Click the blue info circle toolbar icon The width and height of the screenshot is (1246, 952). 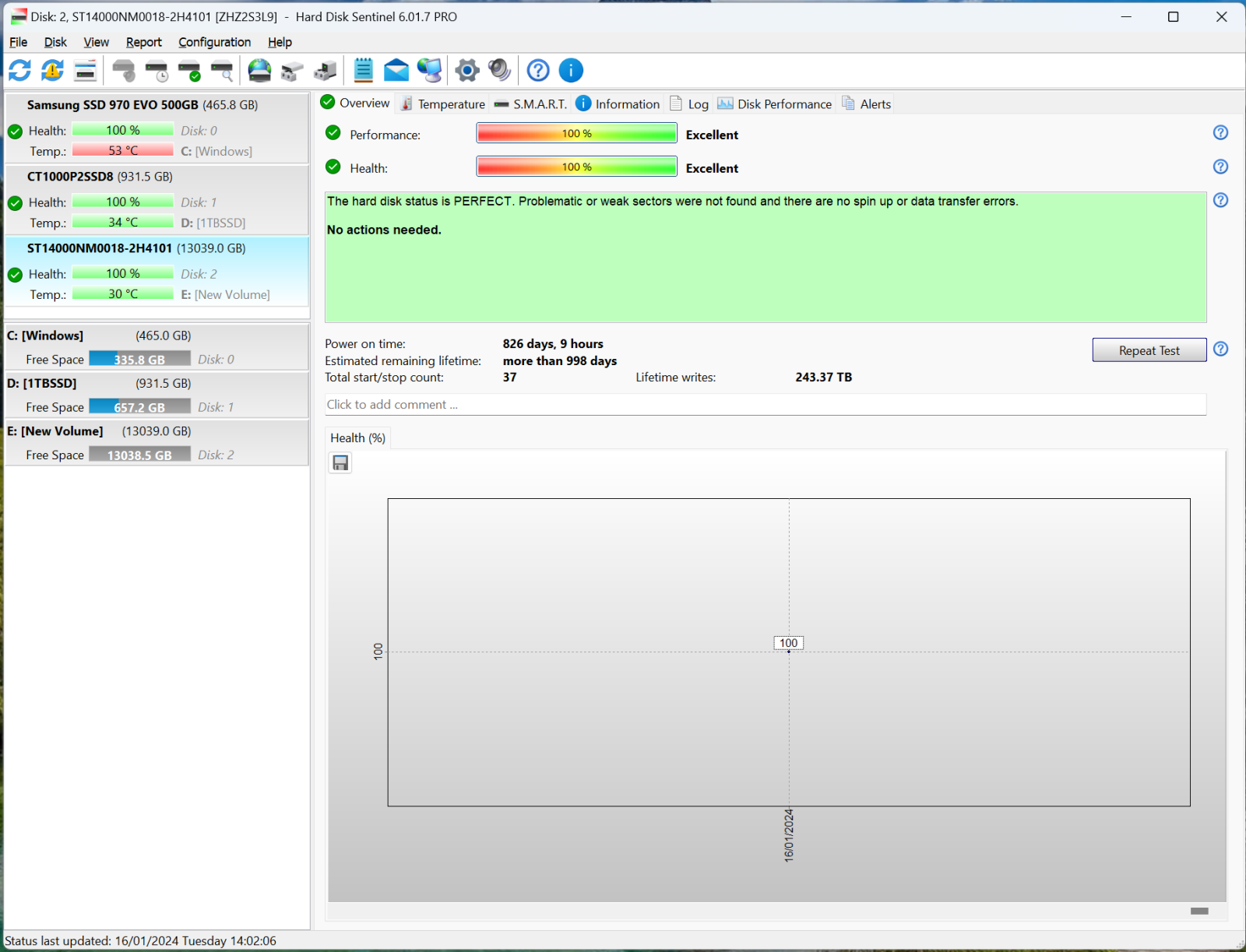(x=571, y=71)
